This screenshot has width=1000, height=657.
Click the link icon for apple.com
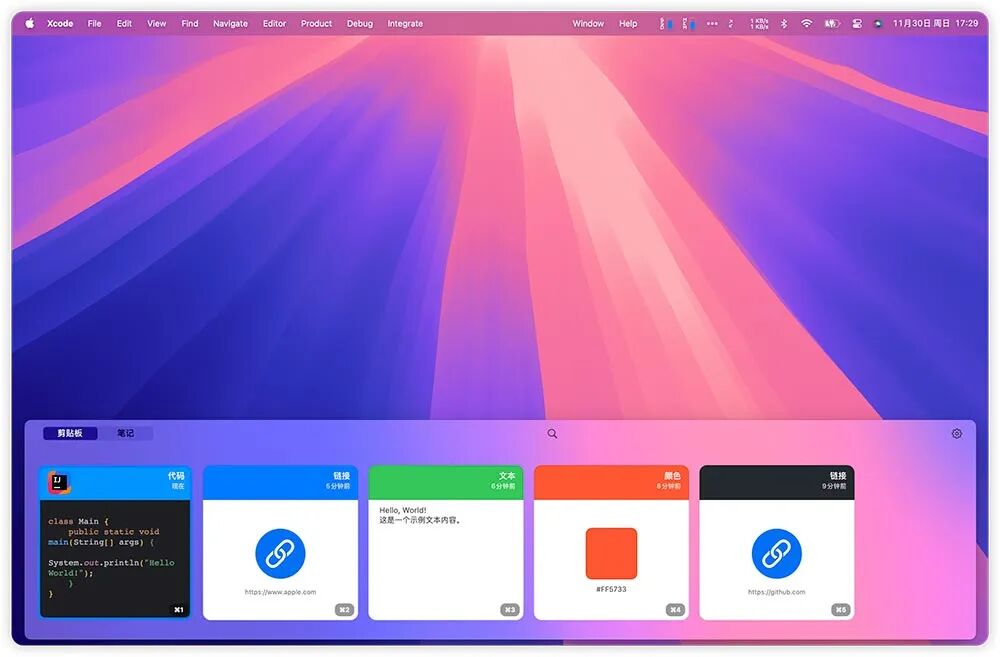[x=280, y=554]
